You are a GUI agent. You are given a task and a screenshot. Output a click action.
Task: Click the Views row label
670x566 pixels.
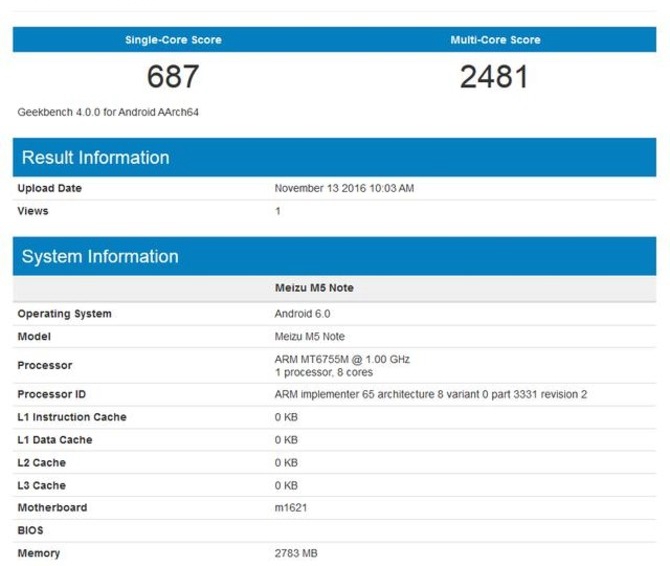pyautogui.click(x=33, y=211)
